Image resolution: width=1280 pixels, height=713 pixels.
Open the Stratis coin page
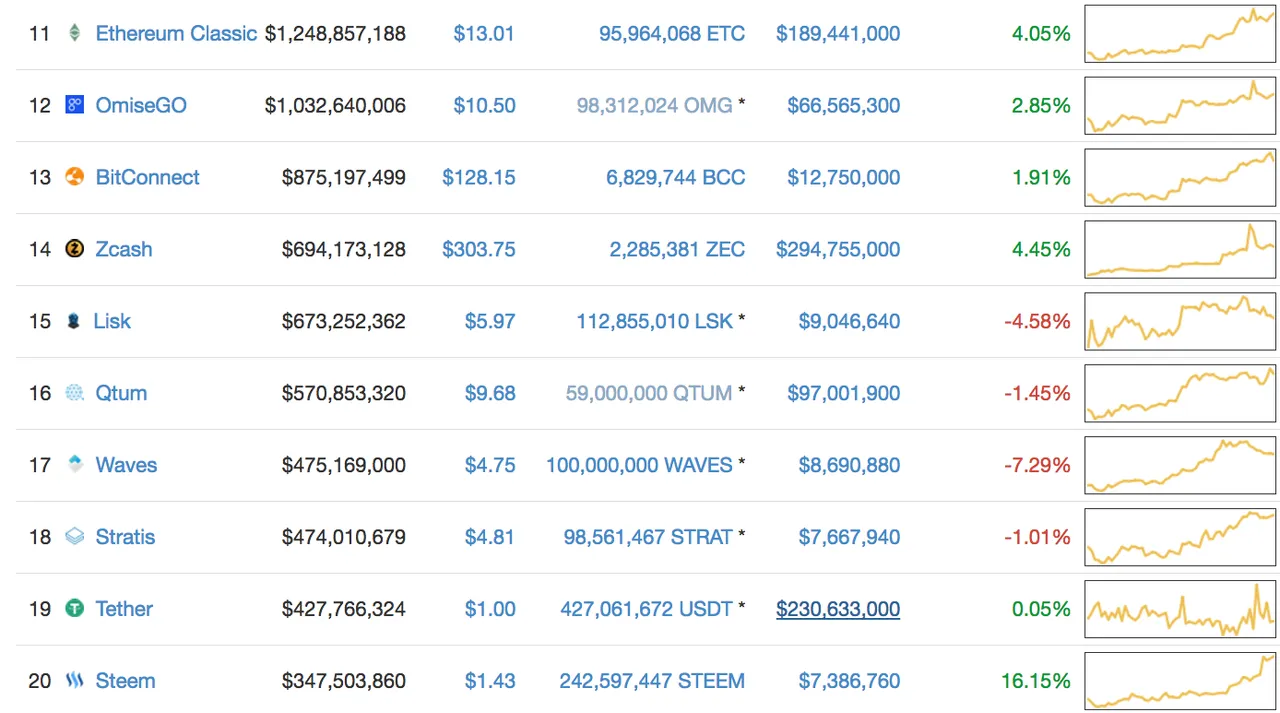[x=125, y=537]
